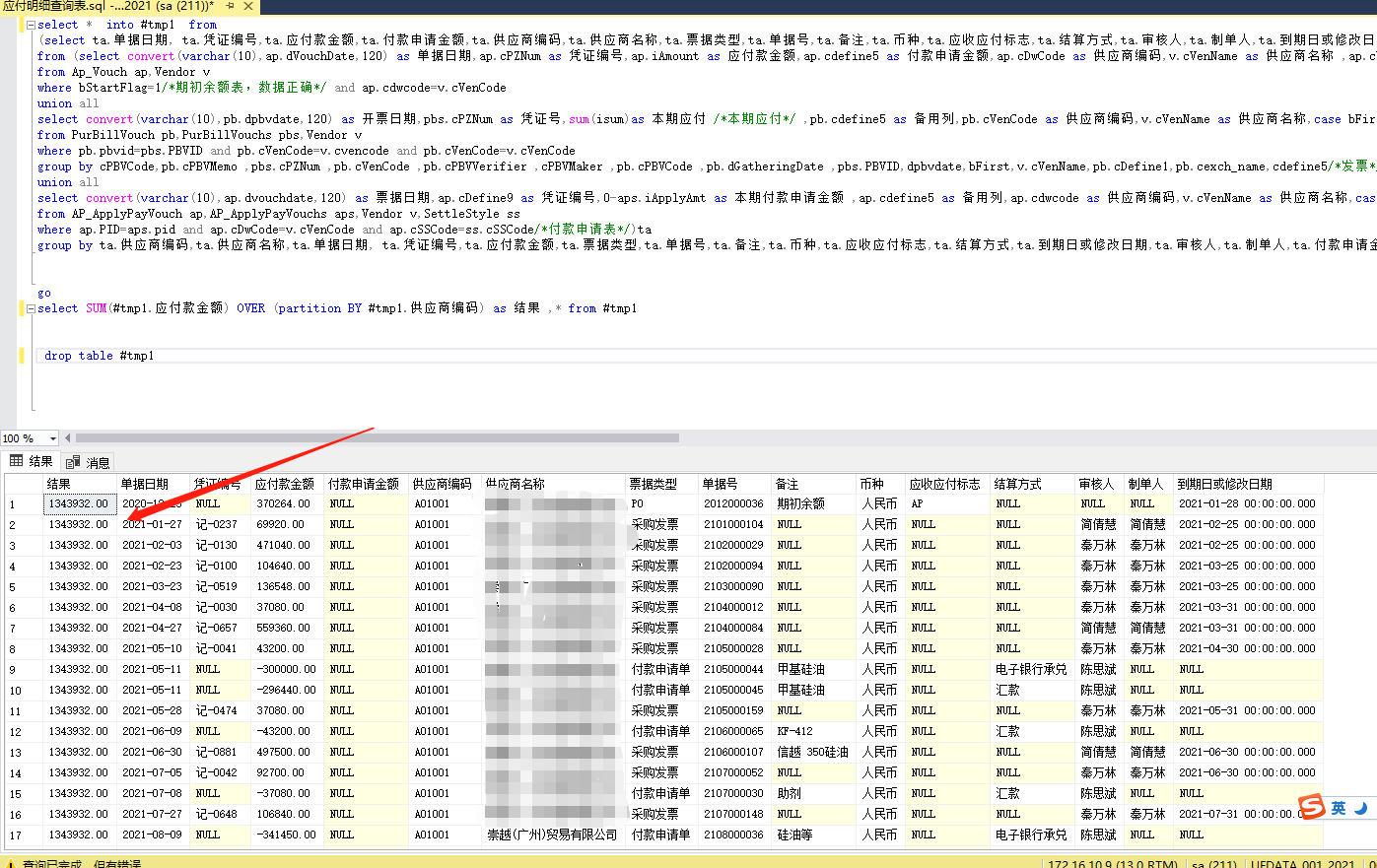Click the 单据日期 column header
The image size is (1377, 868).
pyautogui.click(x=154, y=484)
